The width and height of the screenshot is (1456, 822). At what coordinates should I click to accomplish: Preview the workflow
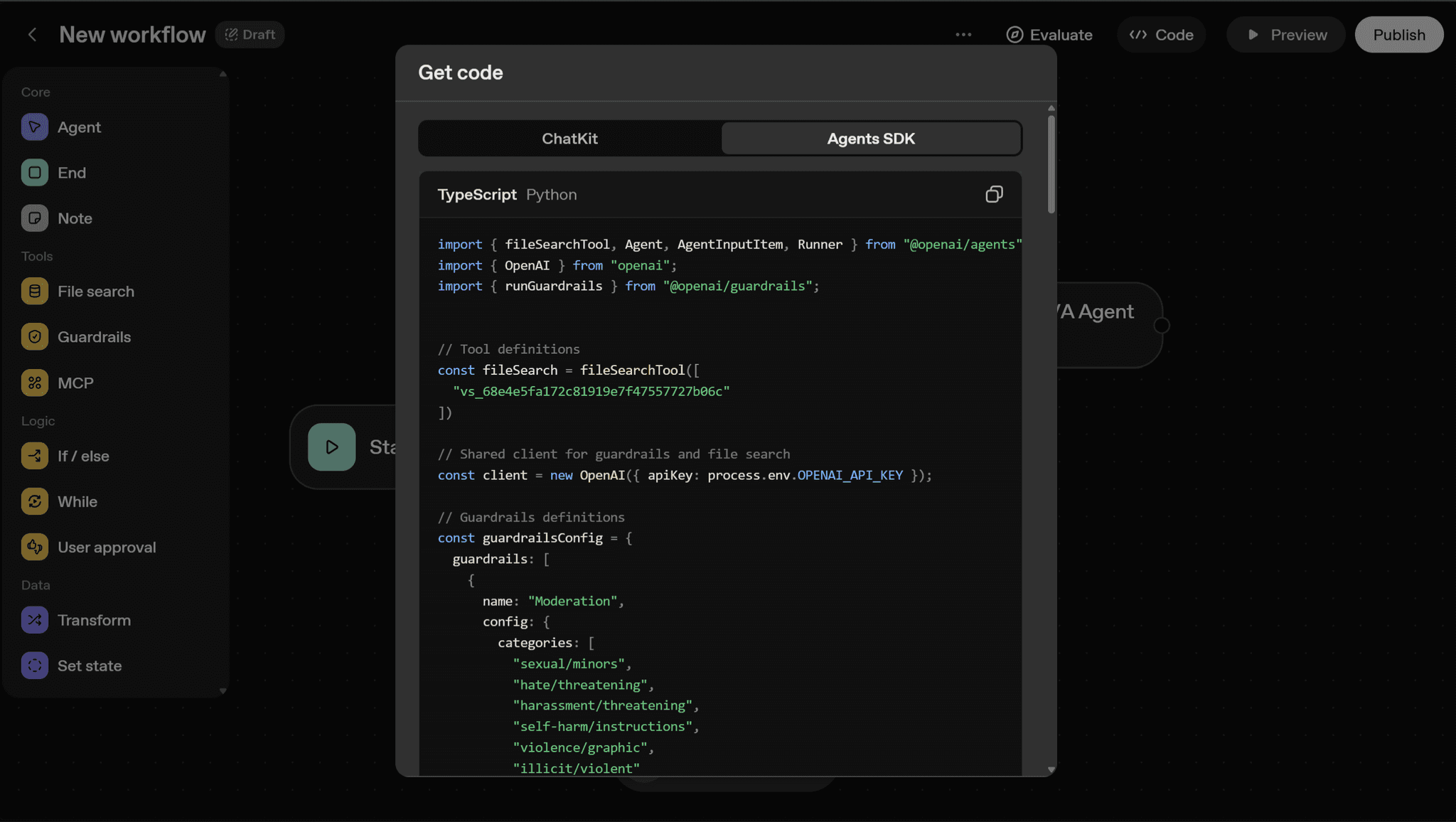point(1285,34)
